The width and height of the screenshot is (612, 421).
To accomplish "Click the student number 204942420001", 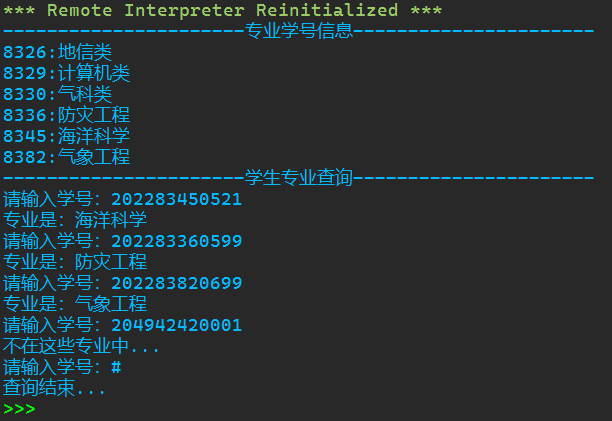I will click(176, 325).
